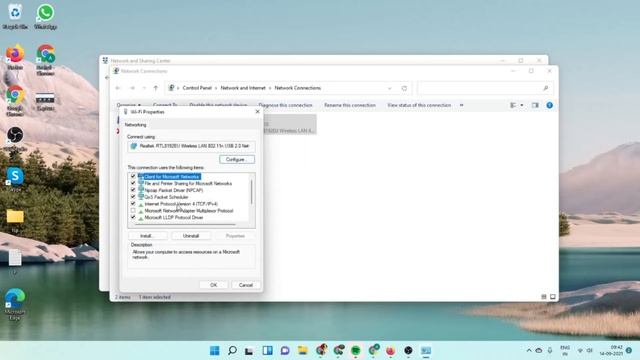Show the preview pane in Network Connections
The width and height of the screenshot is (640, 360).
[535, 105]
